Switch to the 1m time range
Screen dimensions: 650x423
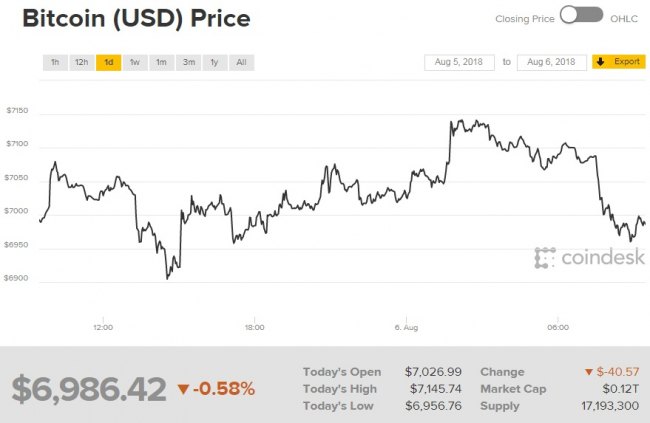tap(161, 62)
